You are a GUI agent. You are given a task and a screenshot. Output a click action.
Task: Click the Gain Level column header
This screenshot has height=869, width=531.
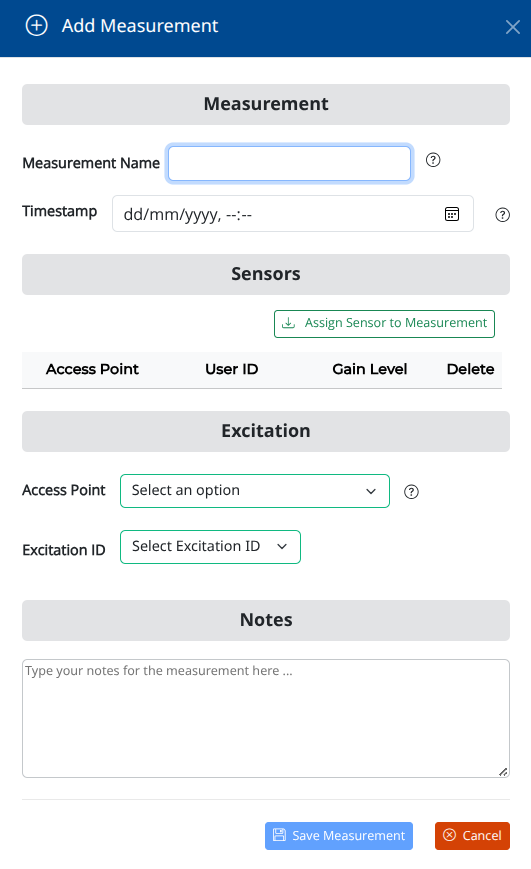pos(370,369)
